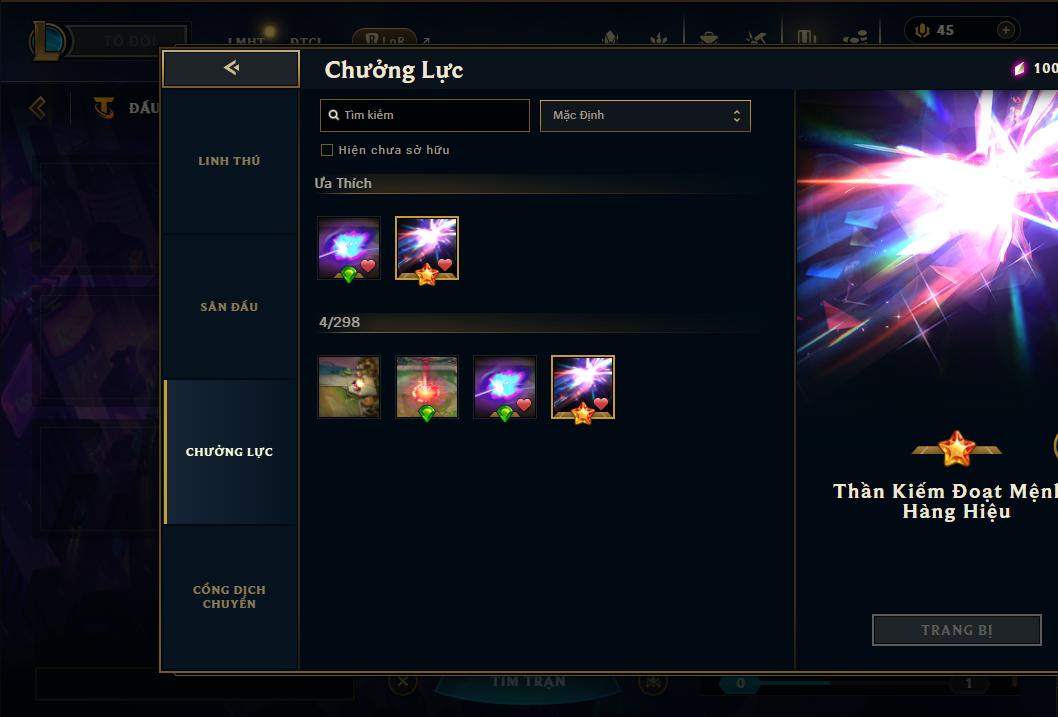Screen dimensions: 1058x717
Task: Toggle heart on starred boom in collection
Action: click(601, 403)
